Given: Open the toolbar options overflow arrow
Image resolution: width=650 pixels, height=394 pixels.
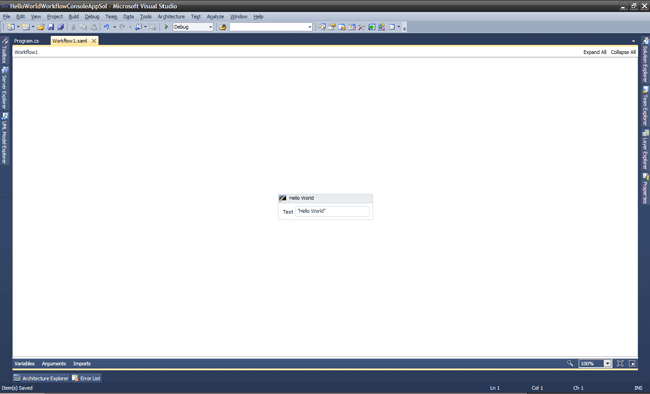Looking at the screenshot, I should click(405, 27).
